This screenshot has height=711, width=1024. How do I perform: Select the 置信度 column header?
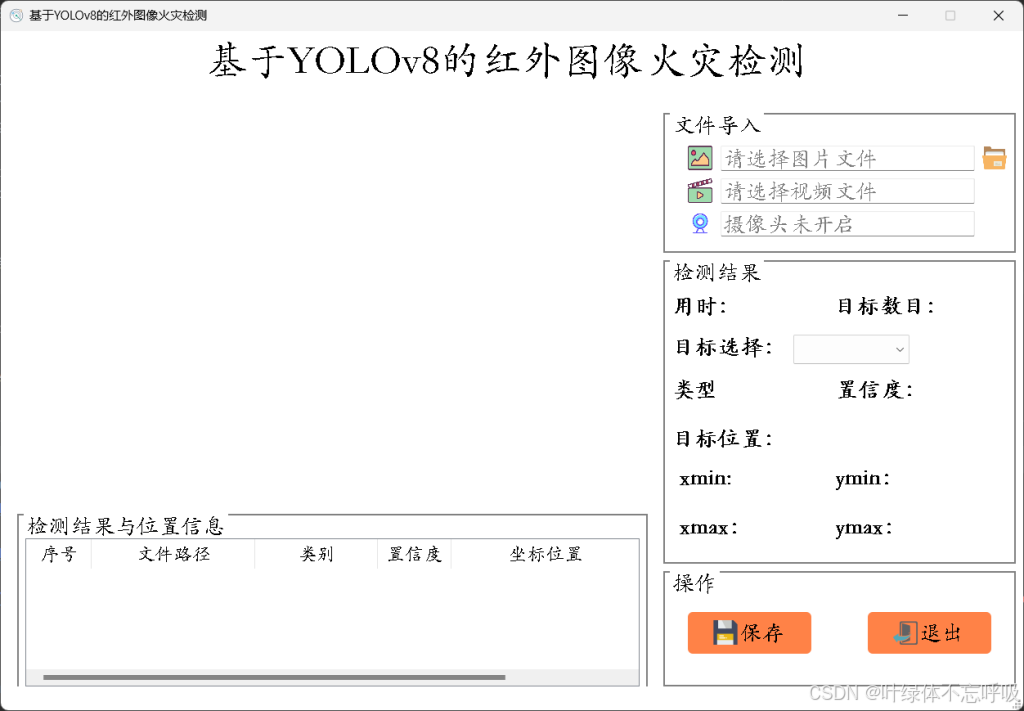pyautogui.click(x=415, y=554)
